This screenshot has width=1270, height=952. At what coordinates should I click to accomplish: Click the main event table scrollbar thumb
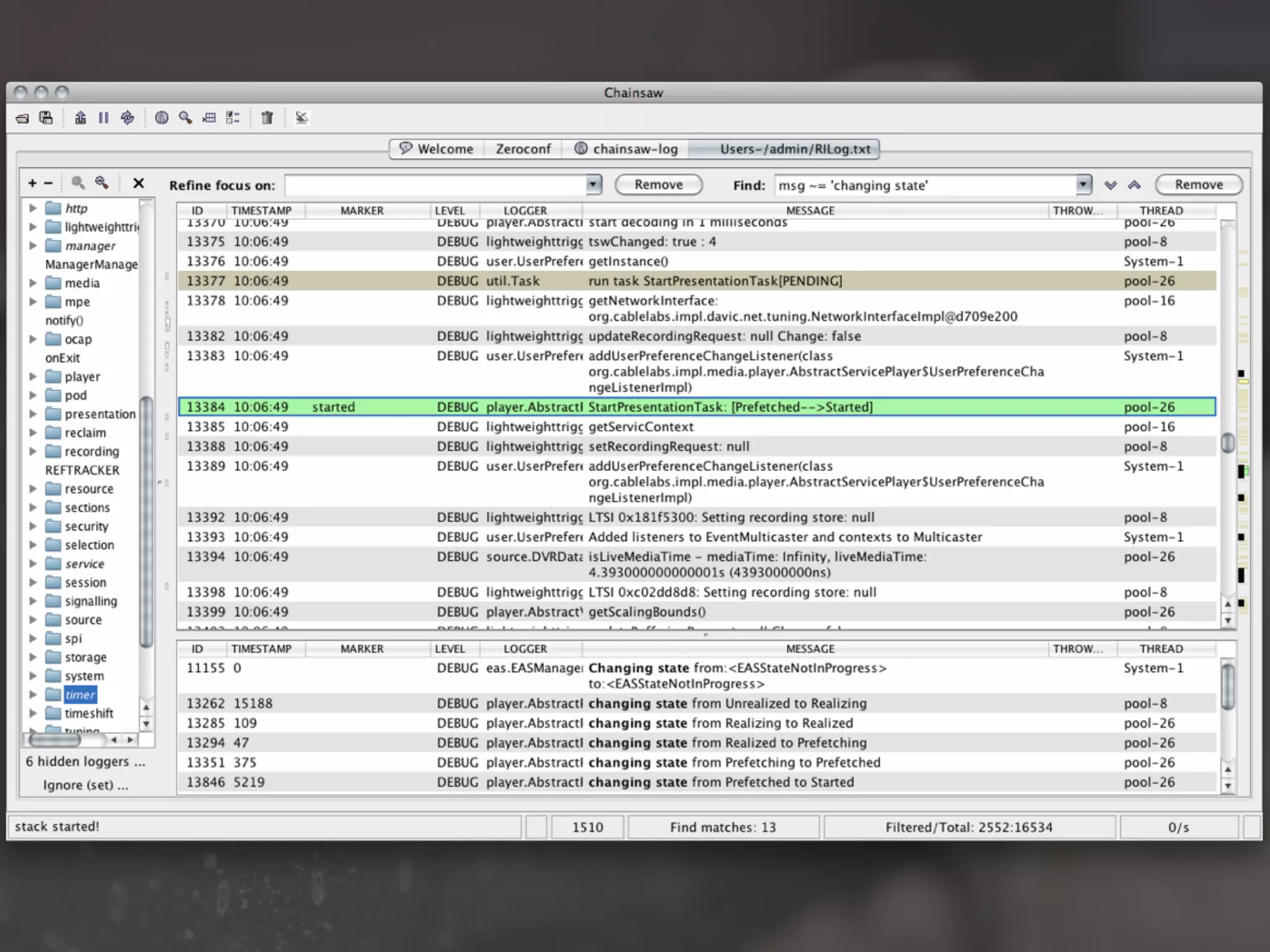pyautogui.click(x=1227, y=443)
